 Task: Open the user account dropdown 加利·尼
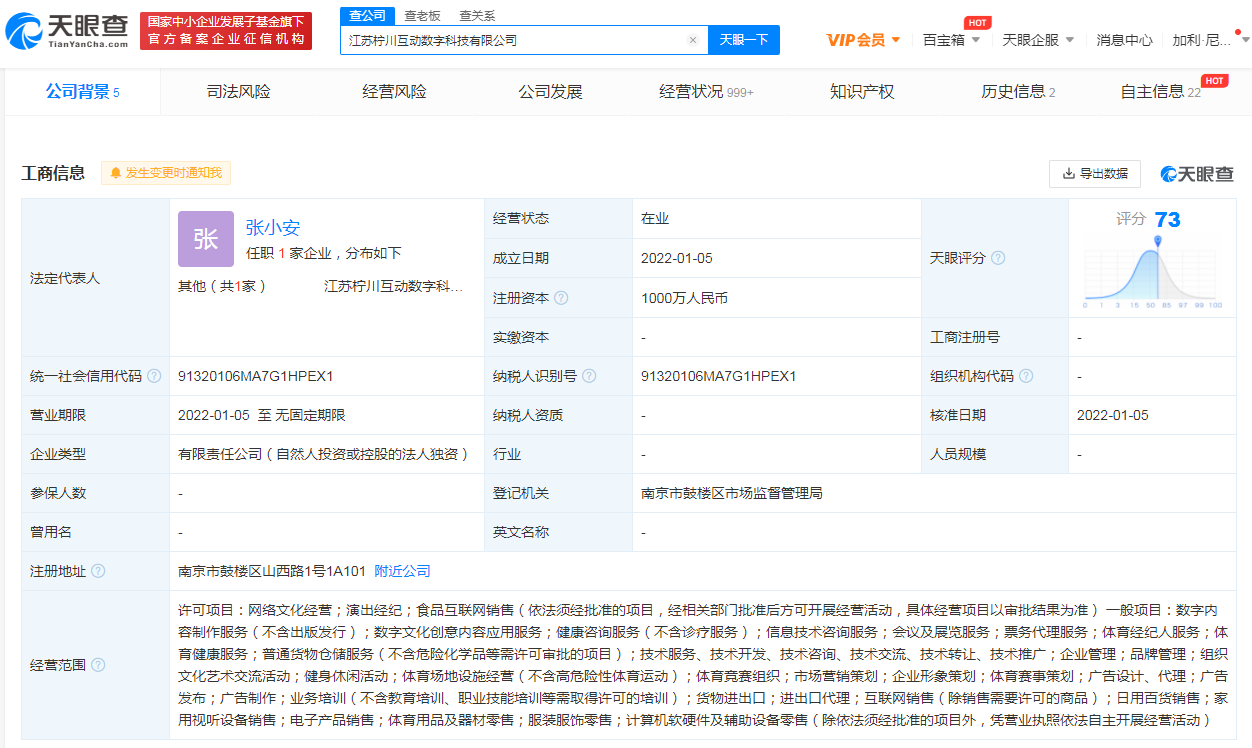click(1211, 40)
